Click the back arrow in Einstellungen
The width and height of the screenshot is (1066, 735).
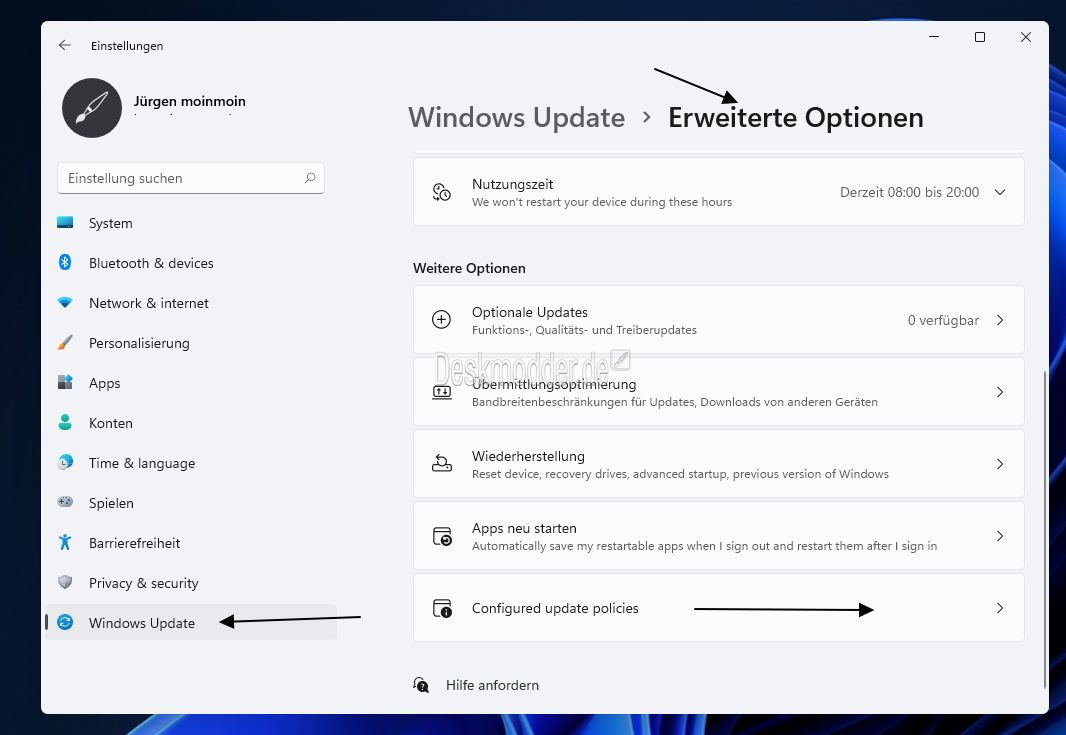point(65,46)
